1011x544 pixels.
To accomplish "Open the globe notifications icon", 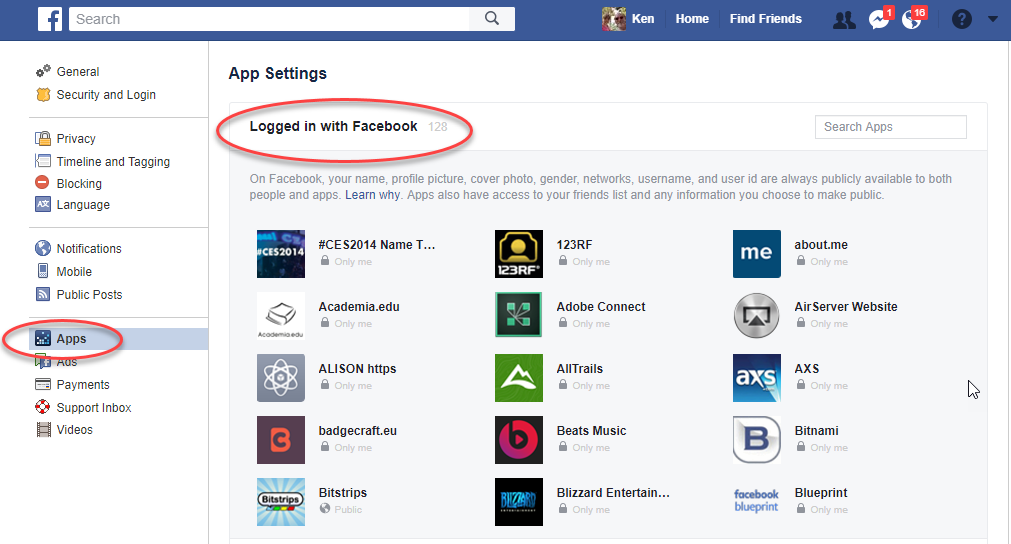I will point(912,19).
